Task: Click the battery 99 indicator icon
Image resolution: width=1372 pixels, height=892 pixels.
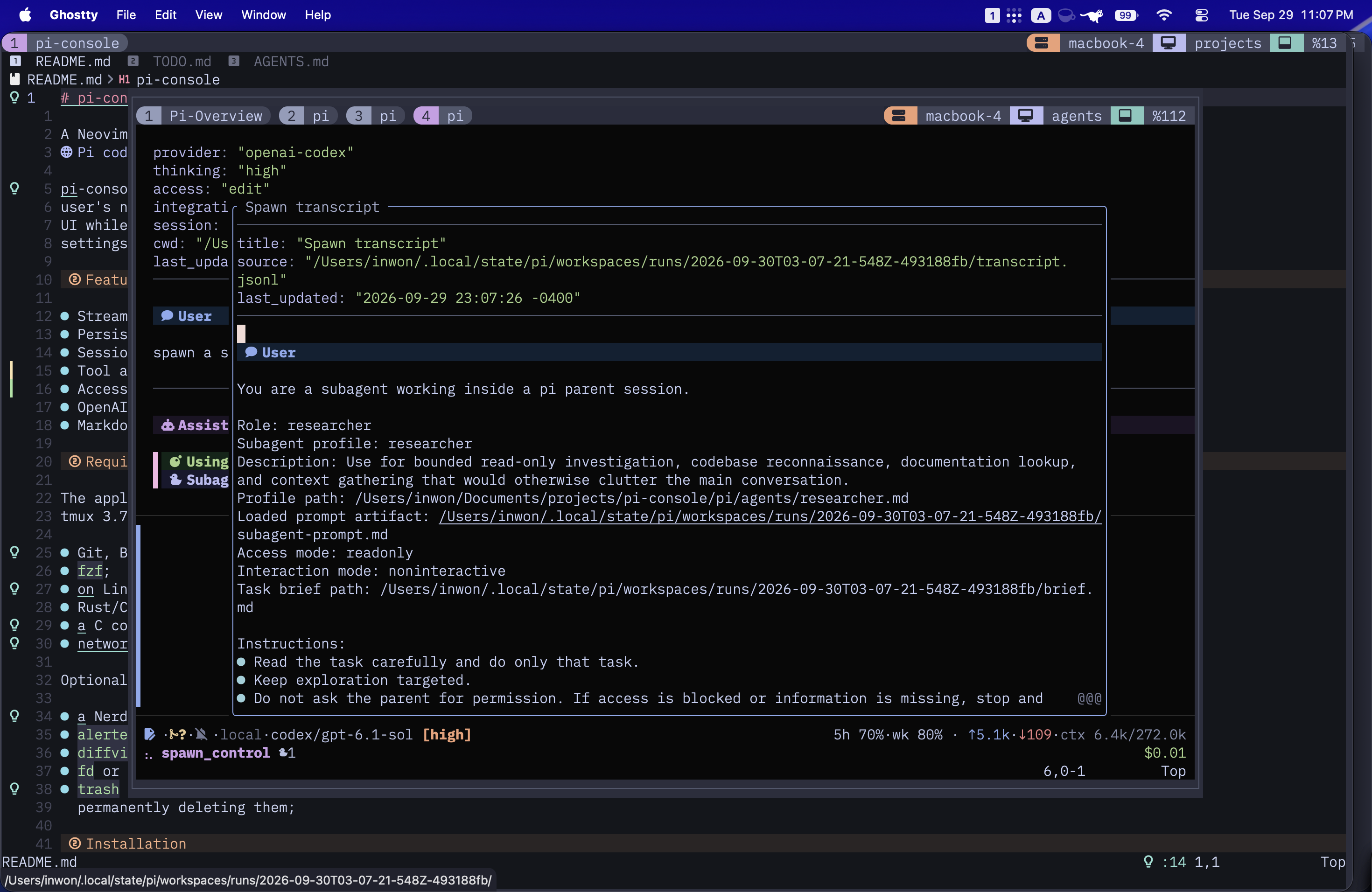Action: click(1126, 15)
